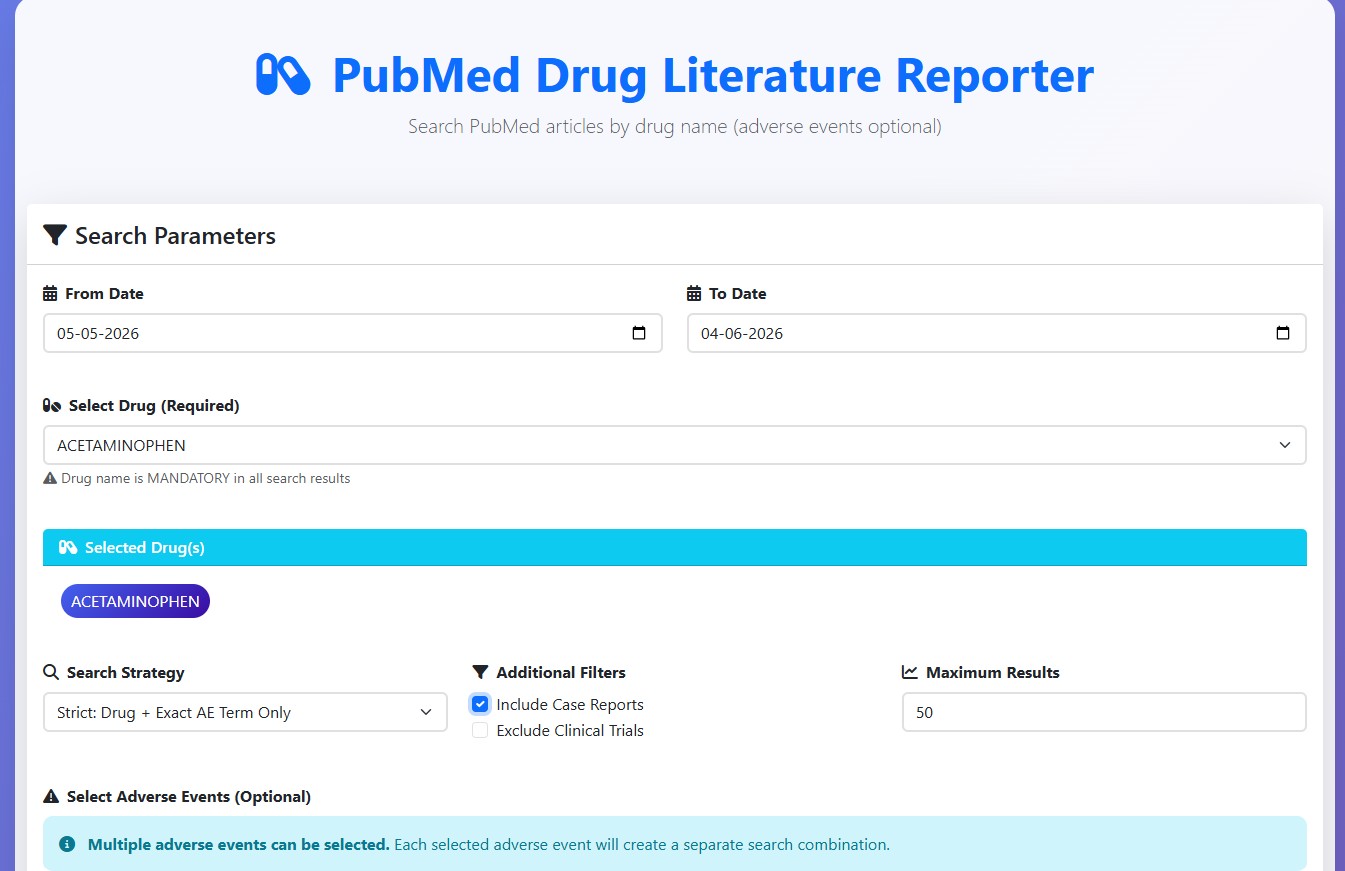Click the 'Drug name is MANDATORY' note text
The width and height of the screenshot is (1345, 871).
tap(206, 478)
